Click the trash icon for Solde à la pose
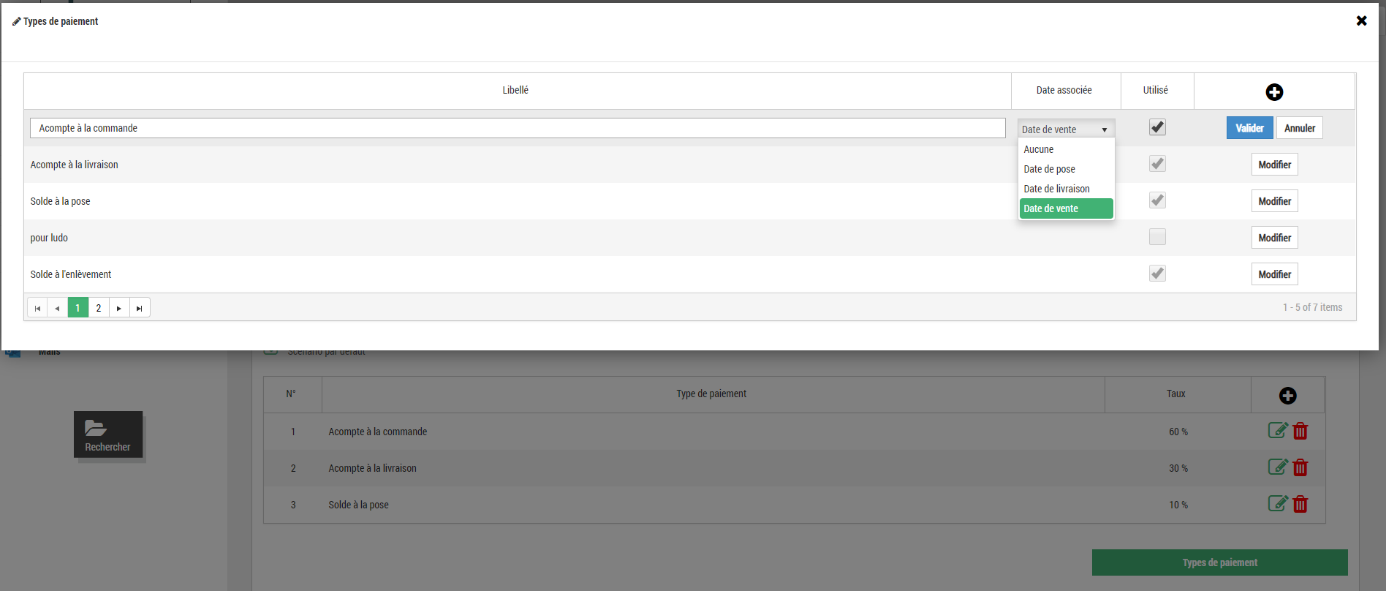Viewport: 1386px width, 591px height. [x=1300, y=504]
